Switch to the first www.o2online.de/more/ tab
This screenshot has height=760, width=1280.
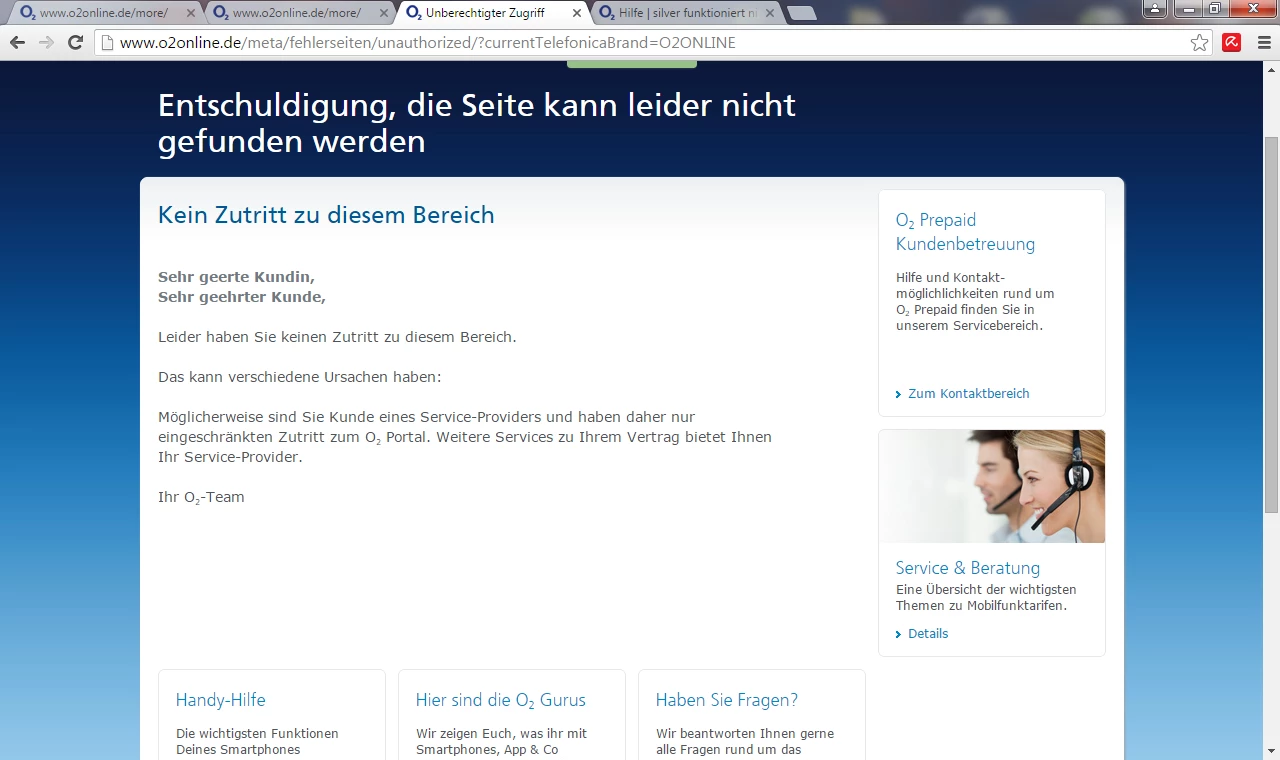[106, 14]
